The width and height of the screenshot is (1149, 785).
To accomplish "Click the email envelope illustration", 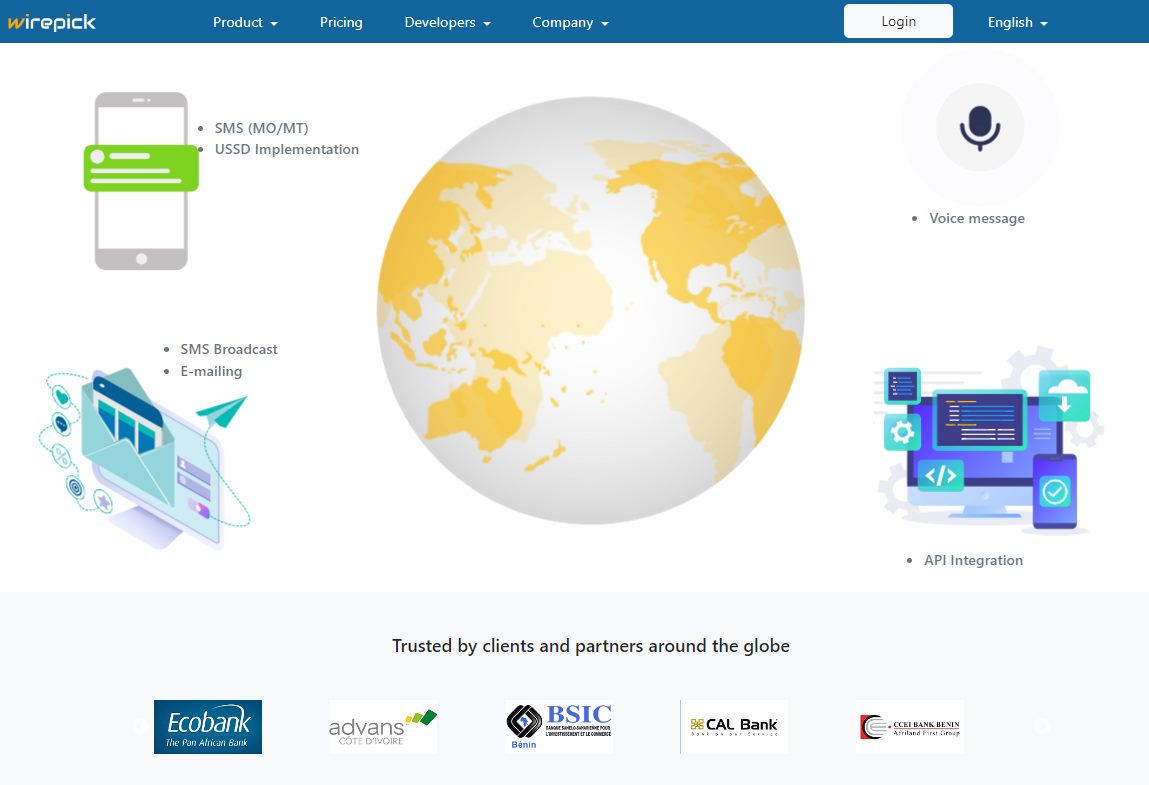I will click(145, 458).
